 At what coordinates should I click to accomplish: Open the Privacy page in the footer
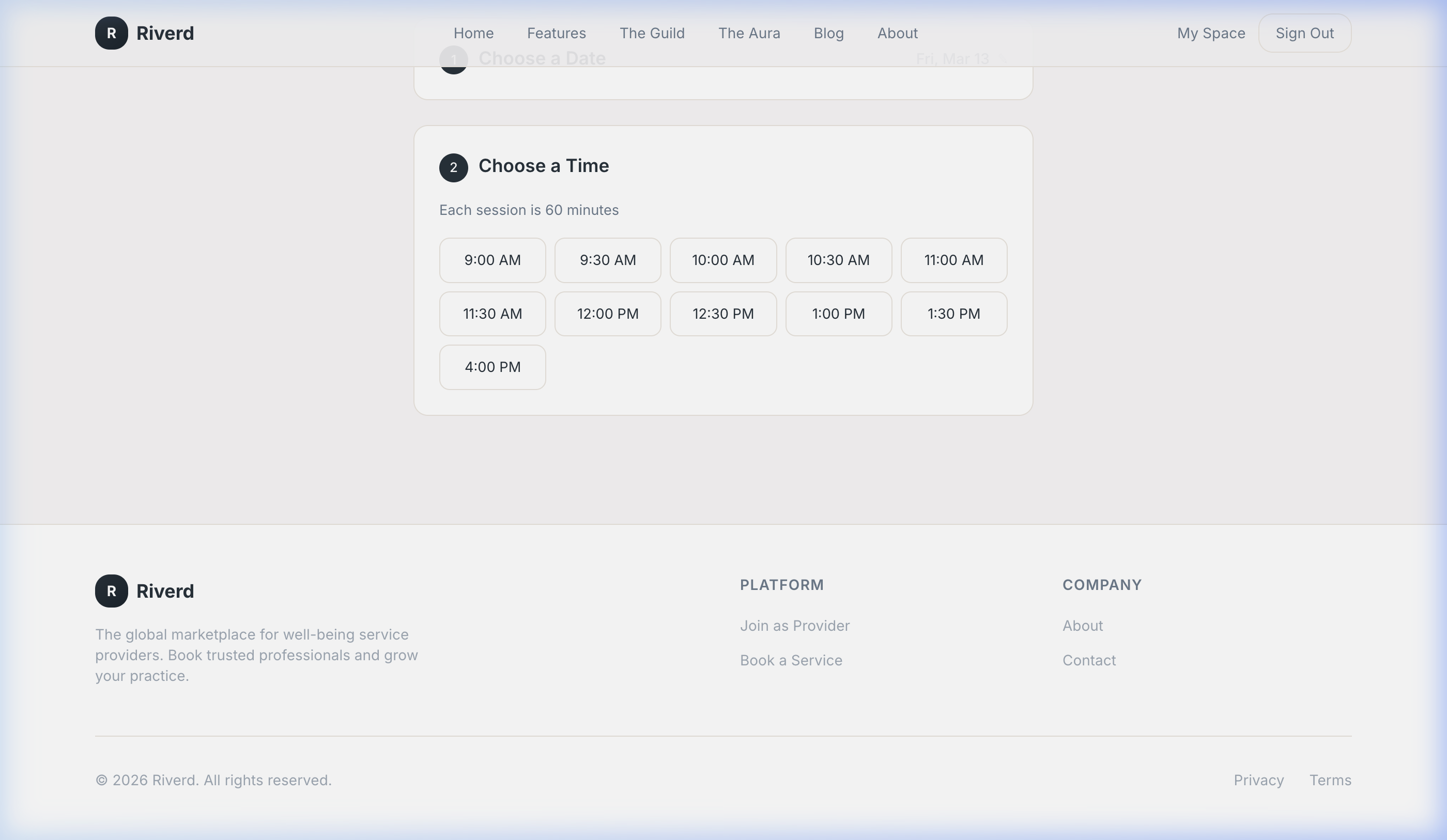[1259, 780]
